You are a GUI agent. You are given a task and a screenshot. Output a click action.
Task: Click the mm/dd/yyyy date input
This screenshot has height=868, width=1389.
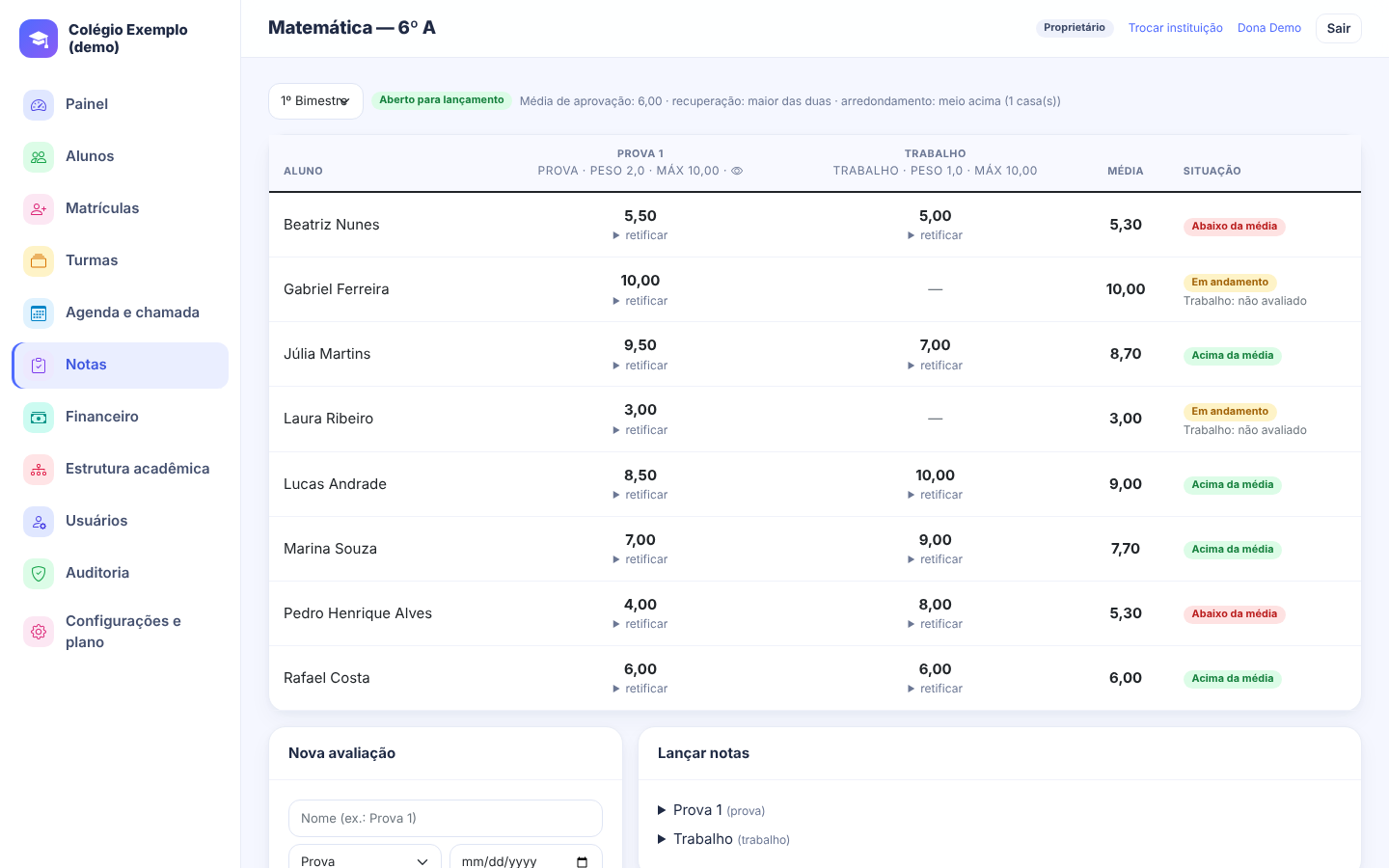pos(526,861)
